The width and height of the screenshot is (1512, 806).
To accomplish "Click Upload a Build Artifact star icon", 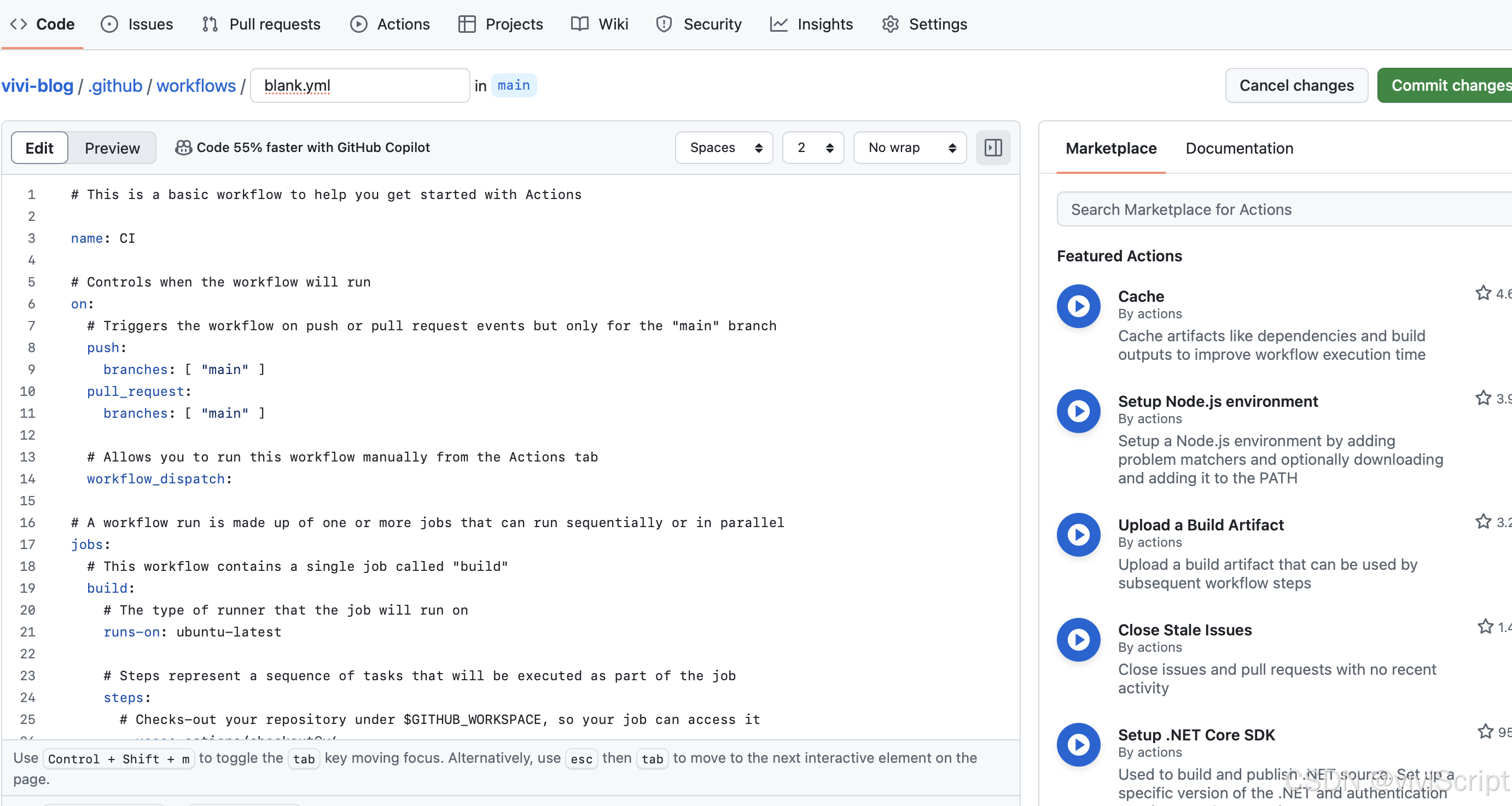I will coord(1483,522).
